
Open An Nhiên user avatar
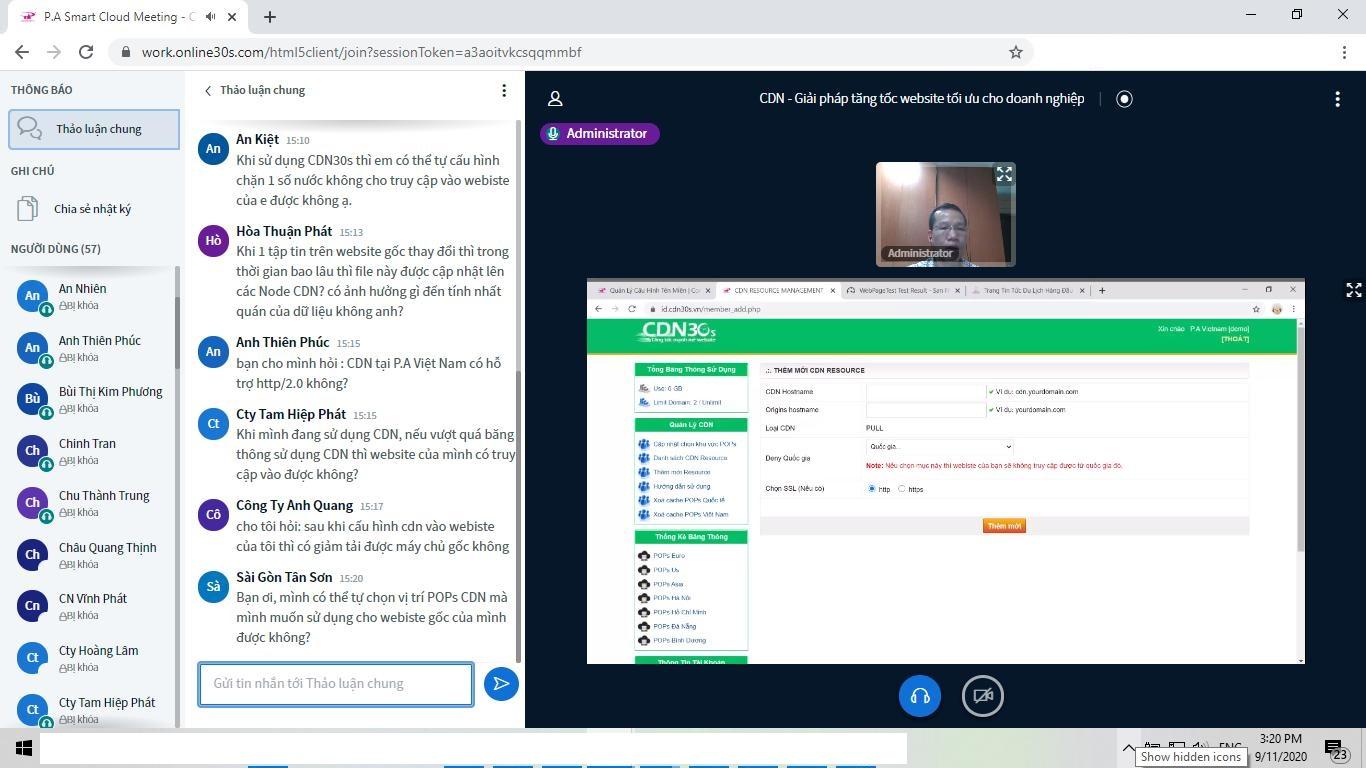(x=32, y=296)
